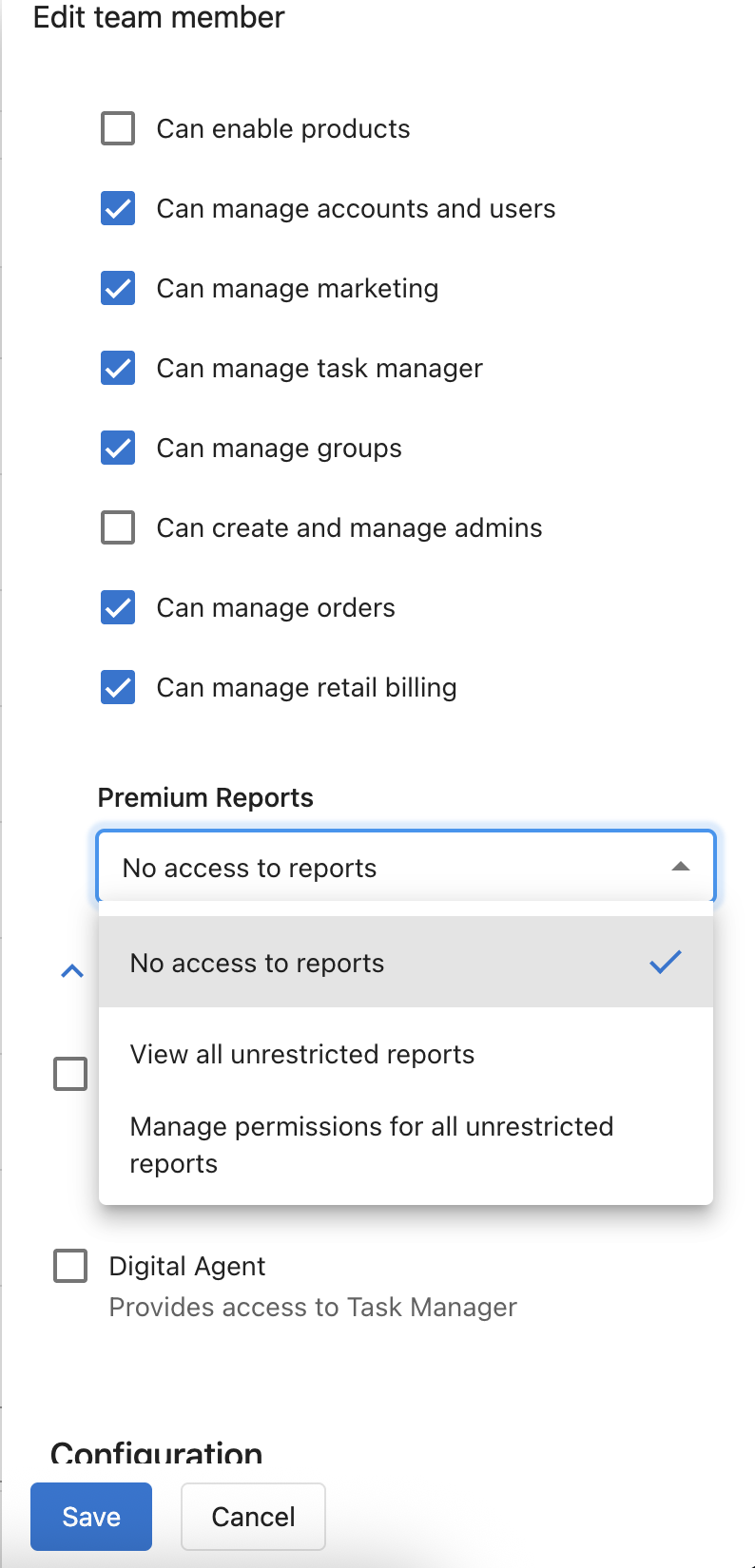
Task: Collapse section with the blue chevron
Action: (x=72, y=971)
